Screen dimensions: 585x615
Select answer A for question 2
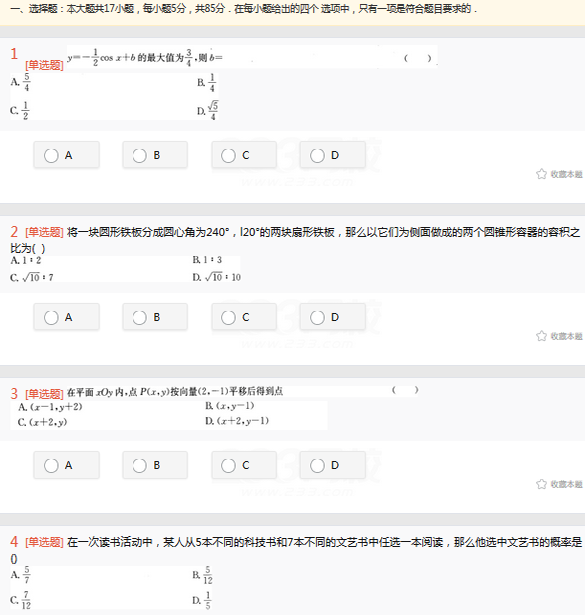66,317
